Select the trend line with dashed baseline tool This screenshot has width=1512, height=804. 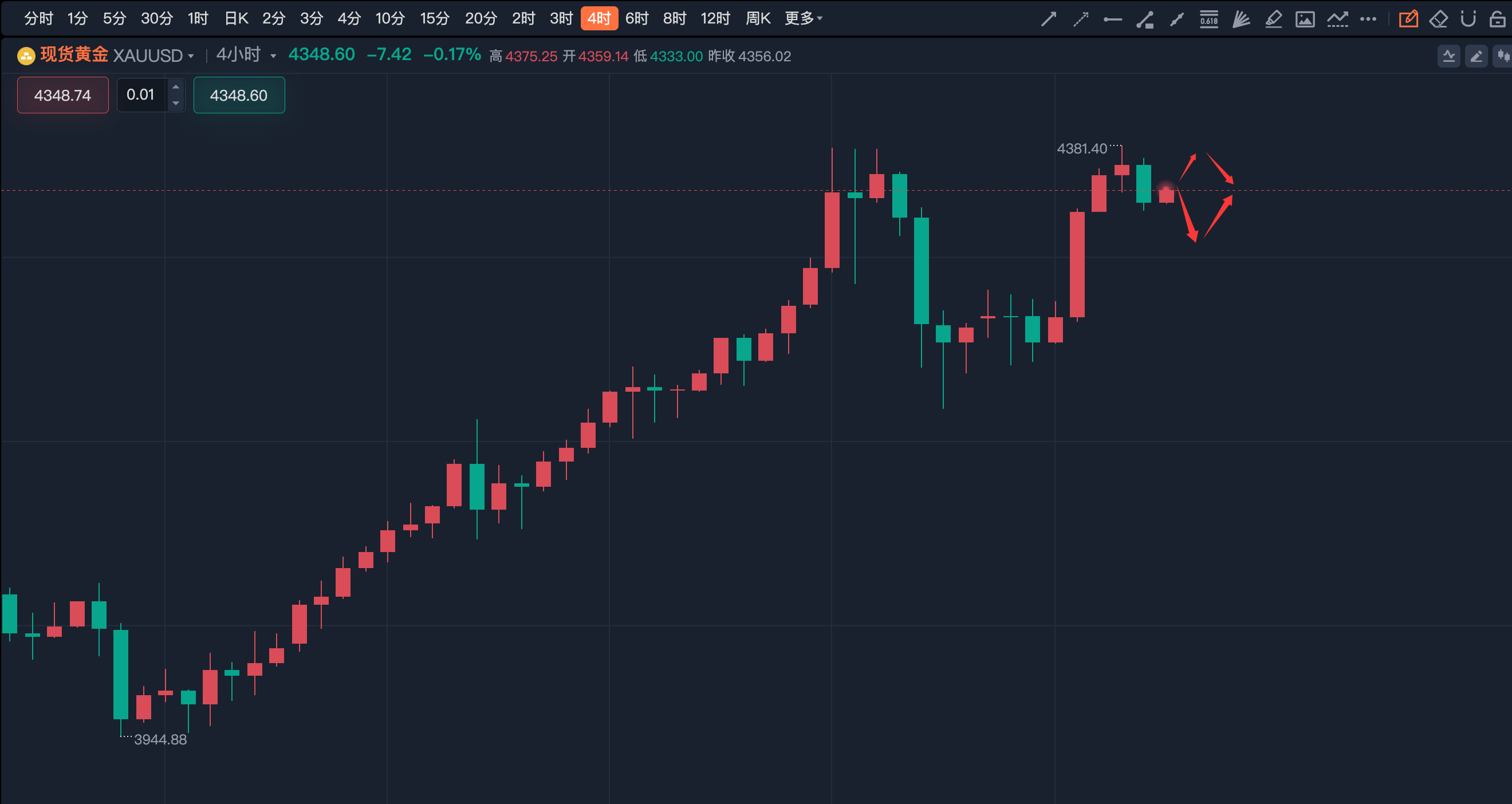pos(1337,19)
